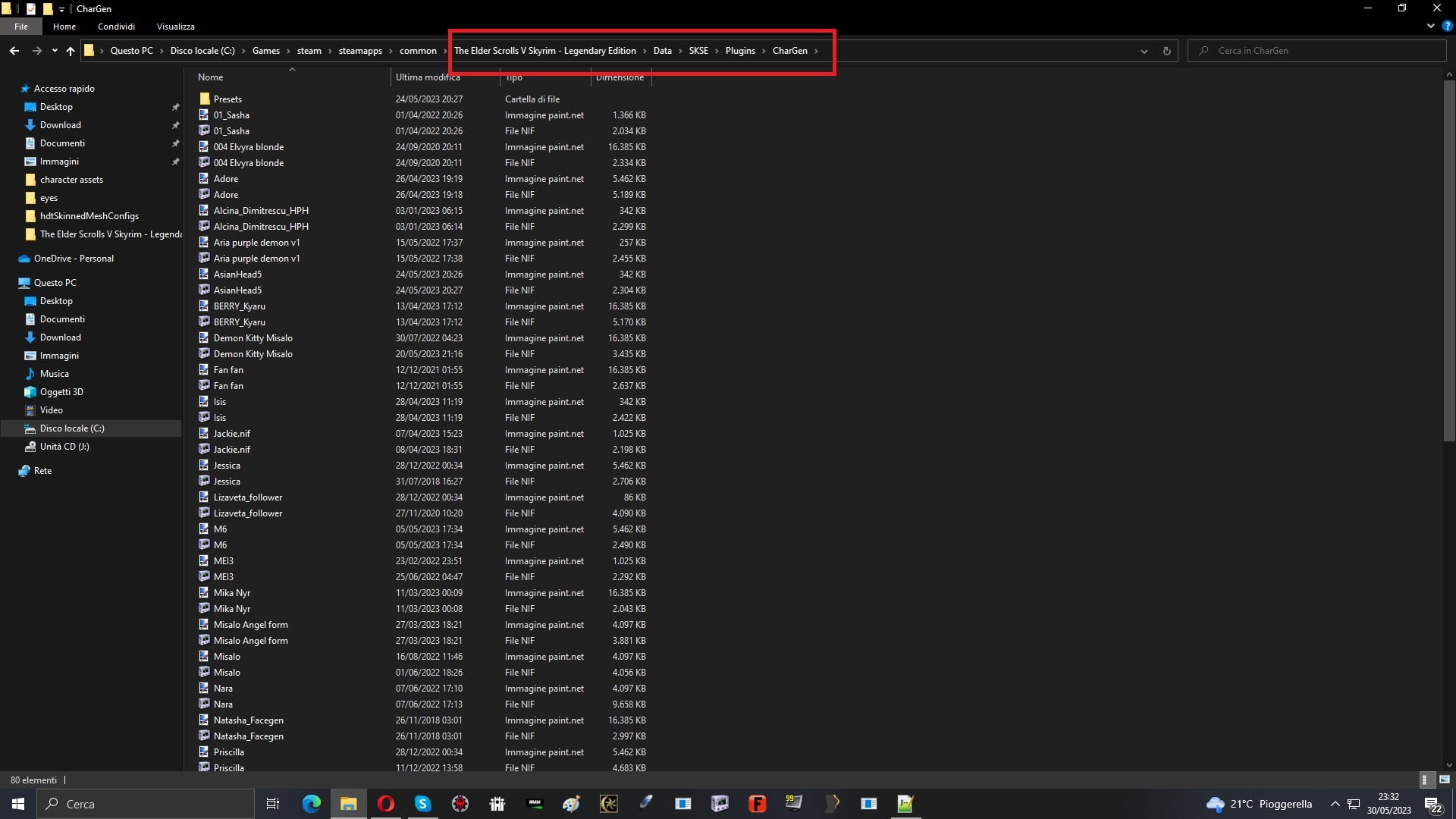Screen dimensions: 1456x819
Task: Open Task View on the taskbar
Action: (273, 804)
